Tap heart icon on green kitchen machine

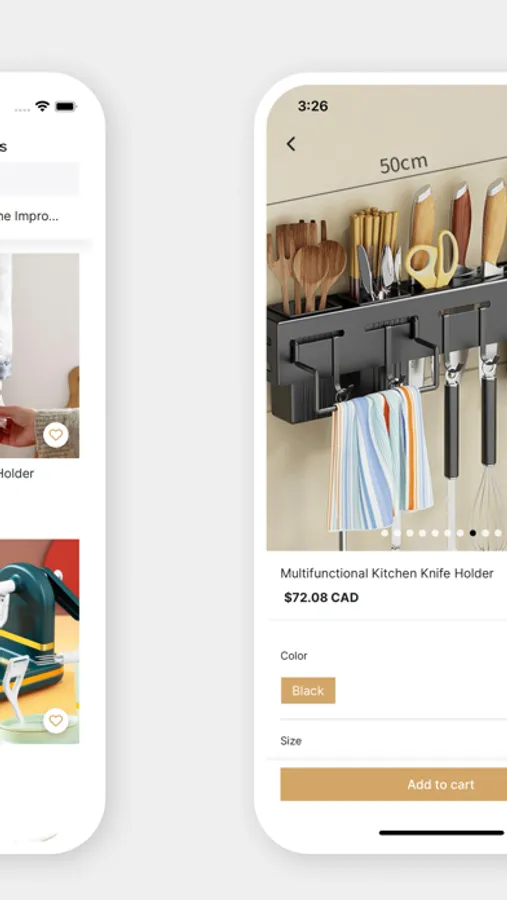[x=56, y=720]
